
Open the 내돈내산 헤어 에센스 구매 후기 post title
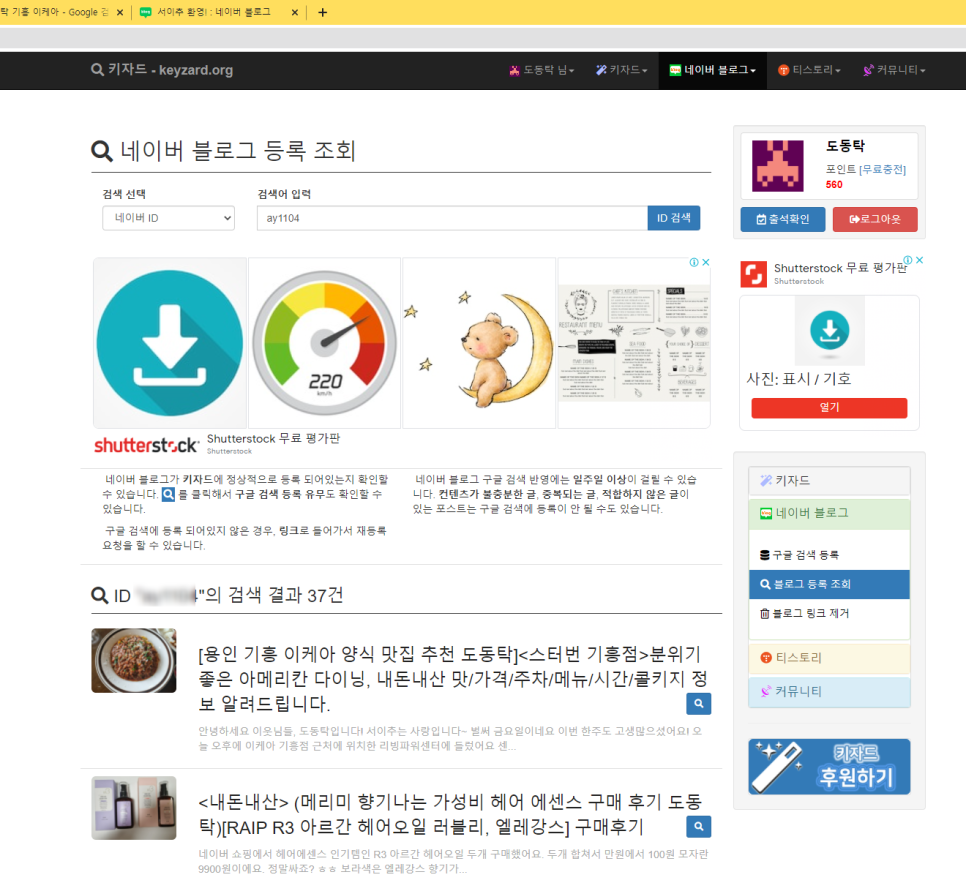(450, 815)
